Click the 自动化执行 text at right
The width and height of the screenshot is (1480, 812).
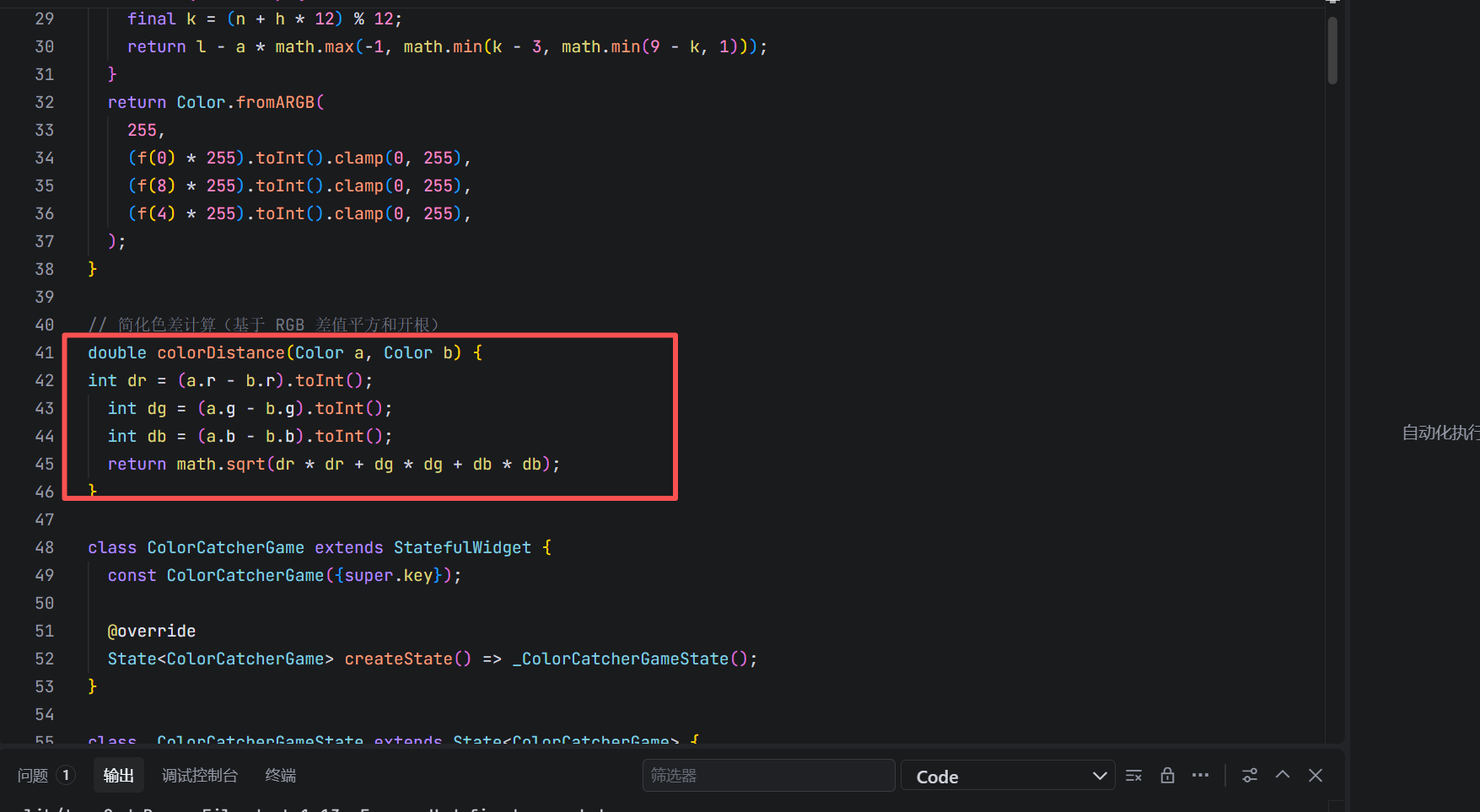pos(1440,433)
